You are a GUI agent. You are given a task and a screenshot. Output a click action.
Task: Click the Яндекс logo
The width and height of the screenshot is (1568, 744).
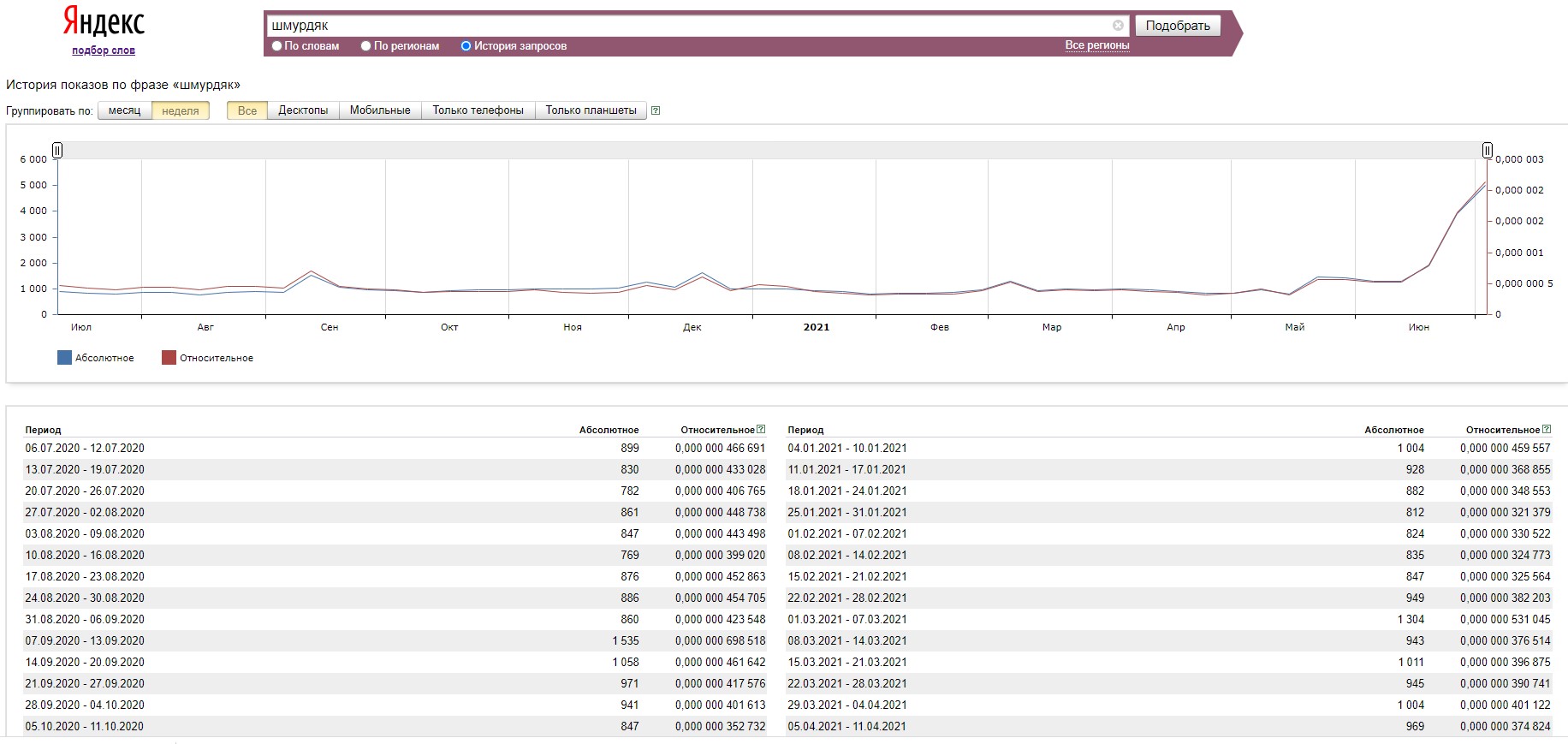(104, 21)
